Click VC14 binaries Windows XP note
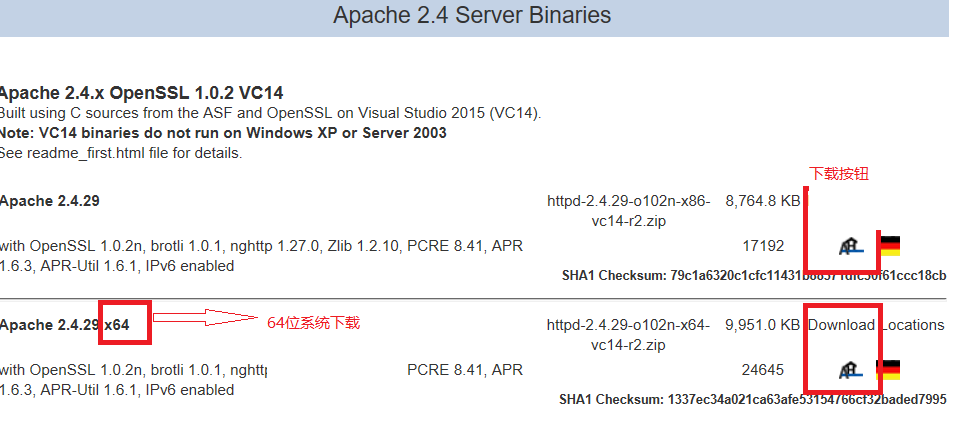Image resolution: width=953 pixels, height=422 pixels. pyautogui.click(x=223, y=133)
